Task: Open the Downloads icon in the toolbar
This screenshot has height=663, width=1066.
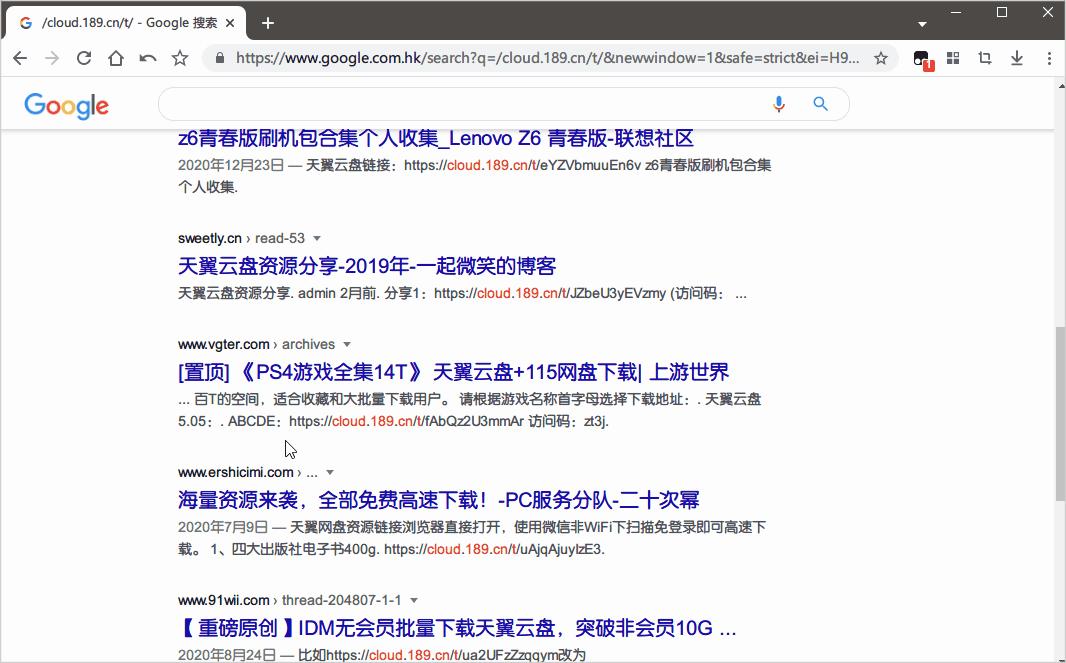Action: tap(1017, 58)
